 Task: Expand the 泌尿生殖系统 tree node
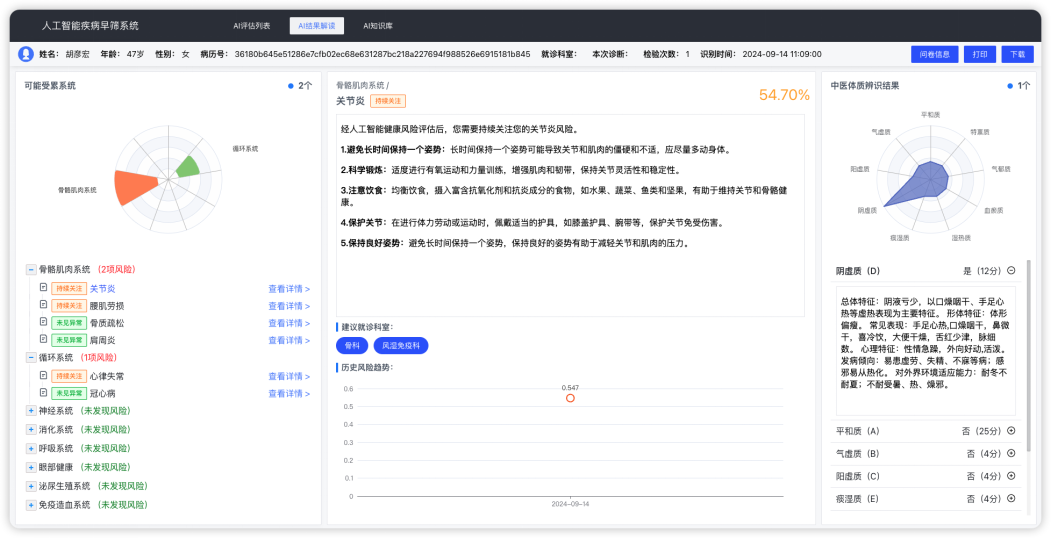click(31, 485)
